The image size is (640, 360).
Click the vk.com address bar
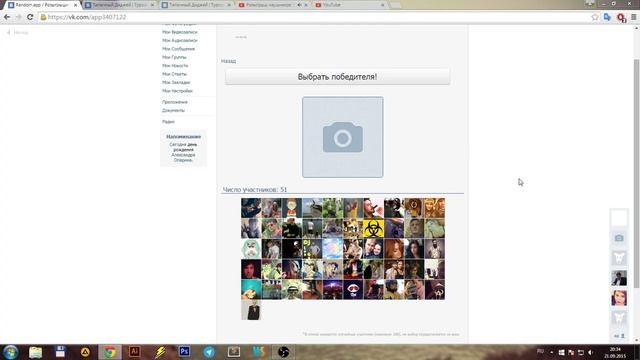point(314,17)
